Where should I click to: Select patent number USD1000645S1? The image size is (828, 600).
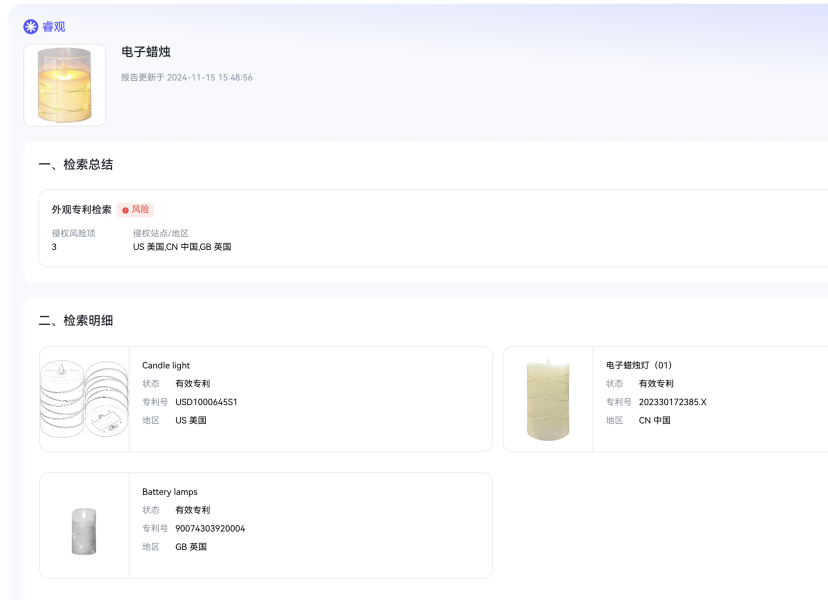tap(206, 402)
